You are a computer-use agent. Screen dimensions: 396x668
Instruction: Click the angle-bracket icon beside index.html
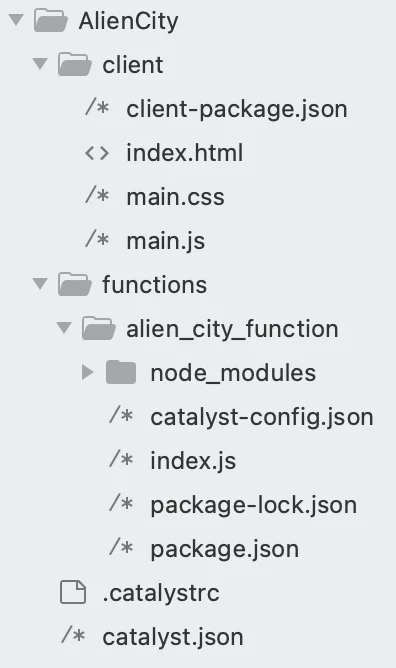coord(97,153)
